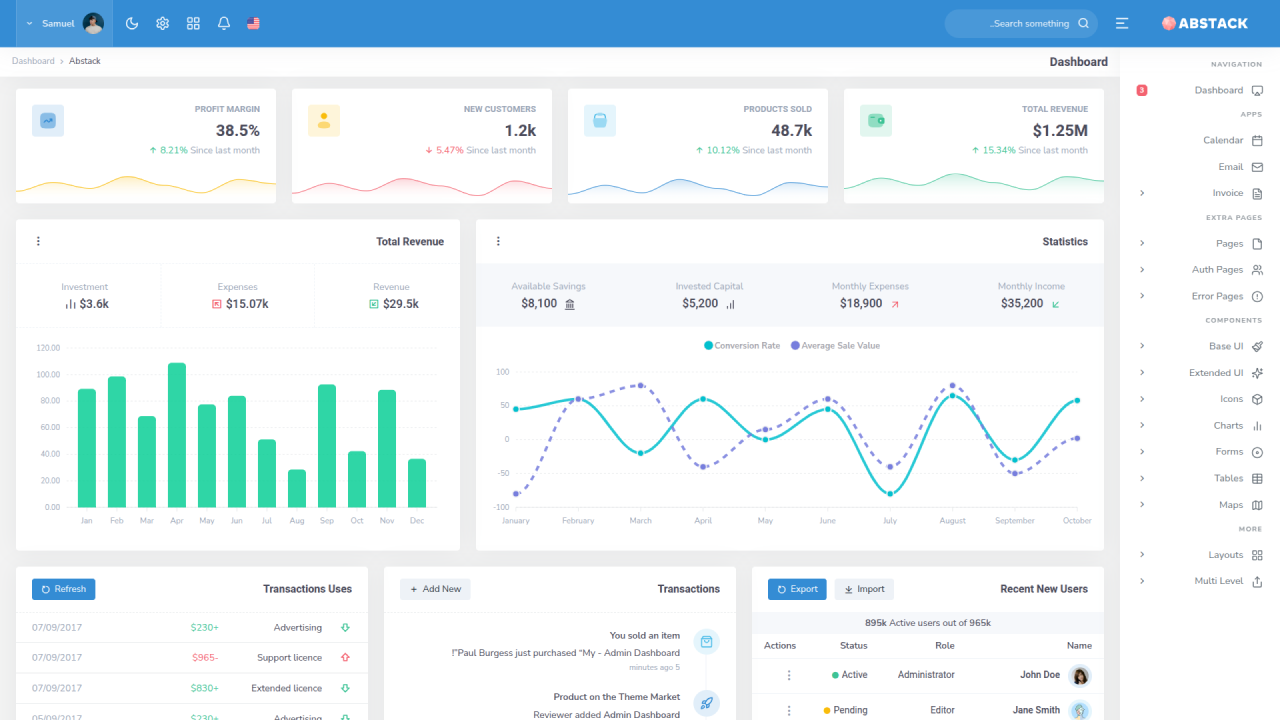Click the Invested Capital bars icon
This screenshot has height=720, width=1280.
click(730, 304)
